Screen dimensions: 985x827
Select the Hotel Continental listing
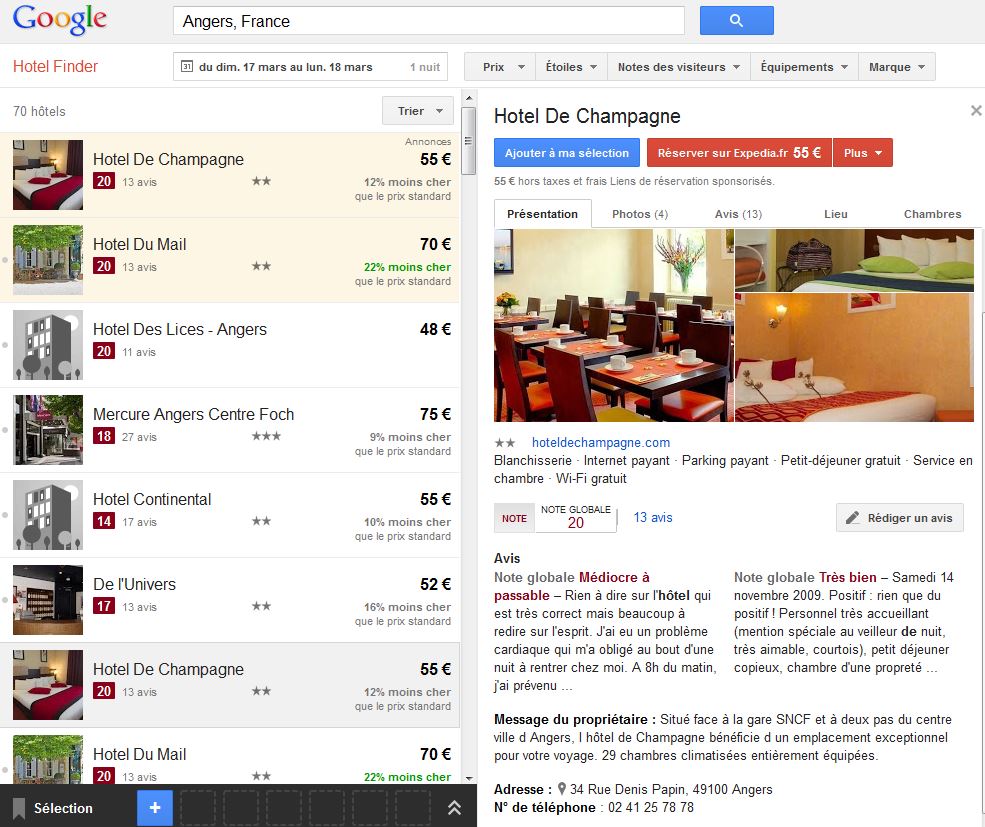point(230,515)
